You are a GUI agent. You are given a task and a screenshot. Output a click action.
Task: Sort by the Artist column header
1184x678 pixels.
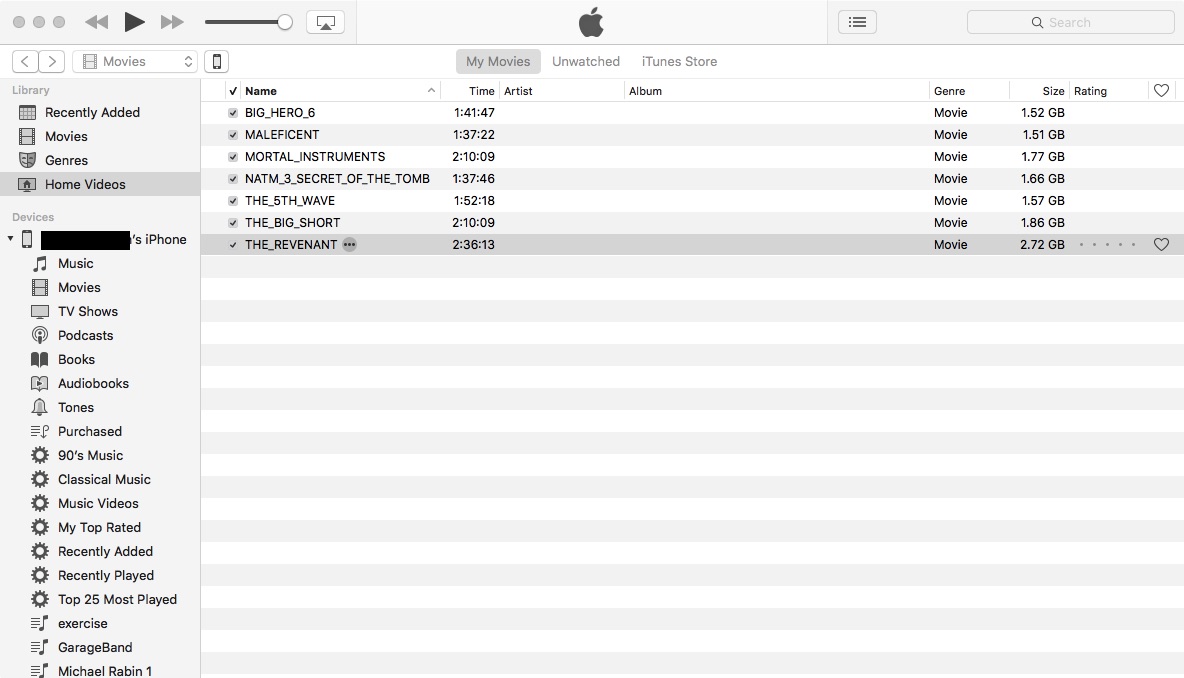[562, 91]
